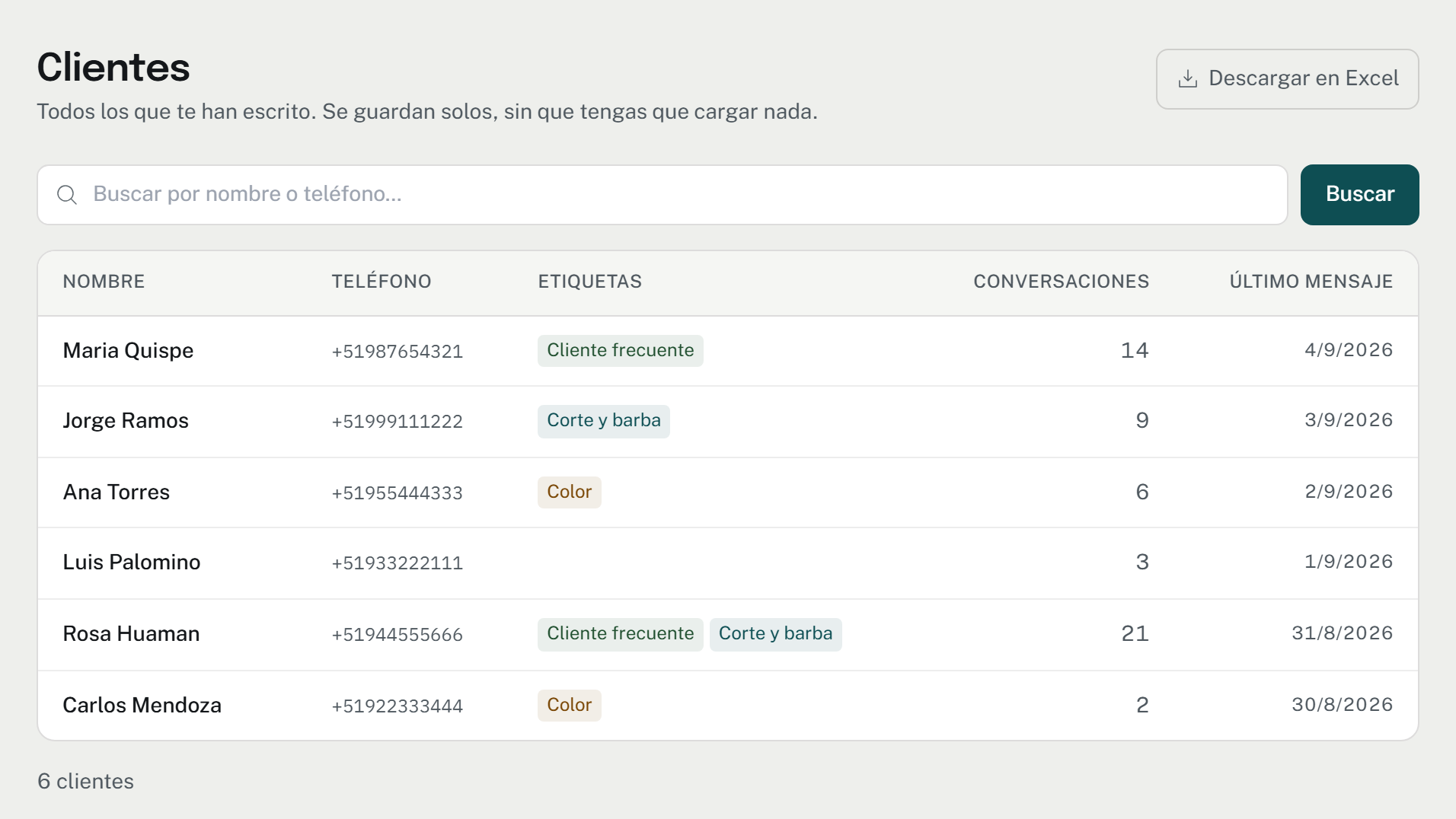Click last message date 1/9/2026

(x=1349, y=562)
